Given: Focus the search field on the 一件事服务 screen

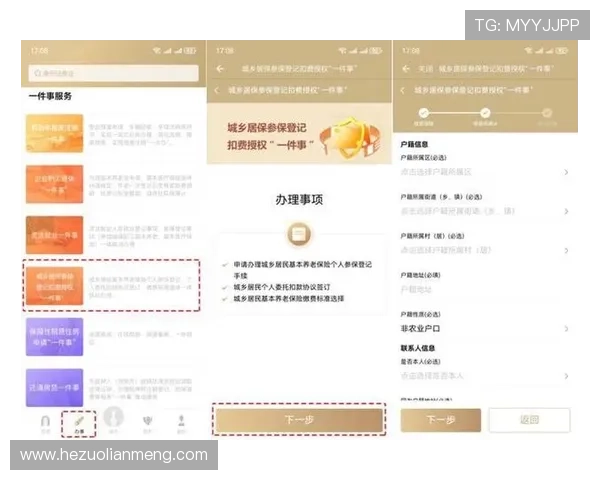Looking at the screenshot, I should pos(113,73).
